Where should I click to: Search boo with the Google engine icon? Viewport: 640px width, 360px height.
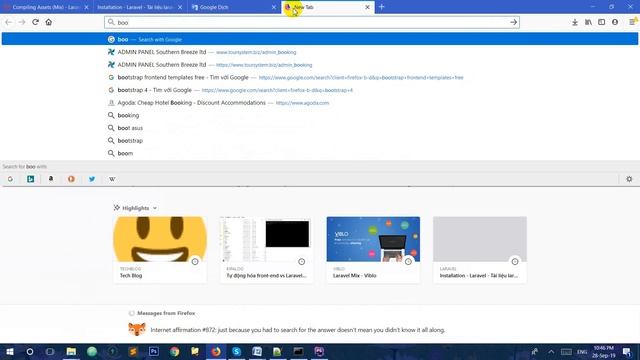(10, 179)
